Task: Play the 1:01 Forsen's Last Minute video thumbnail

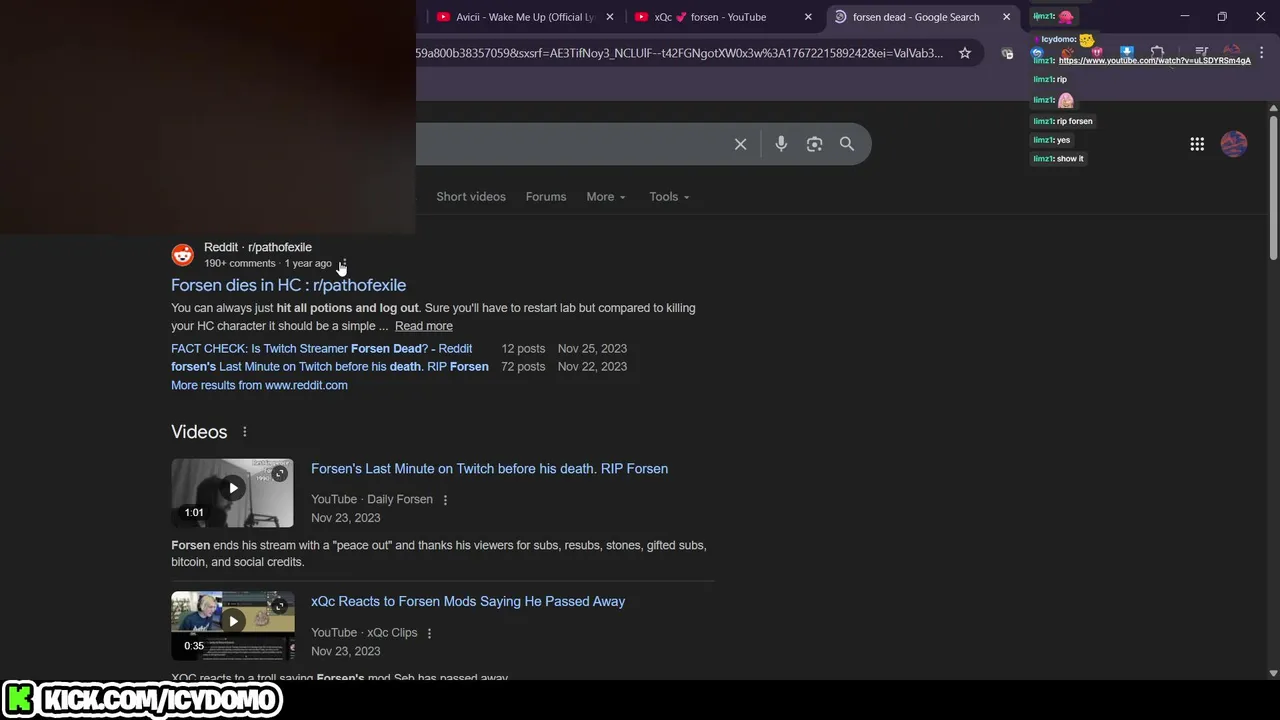Action: click(232, 493)
